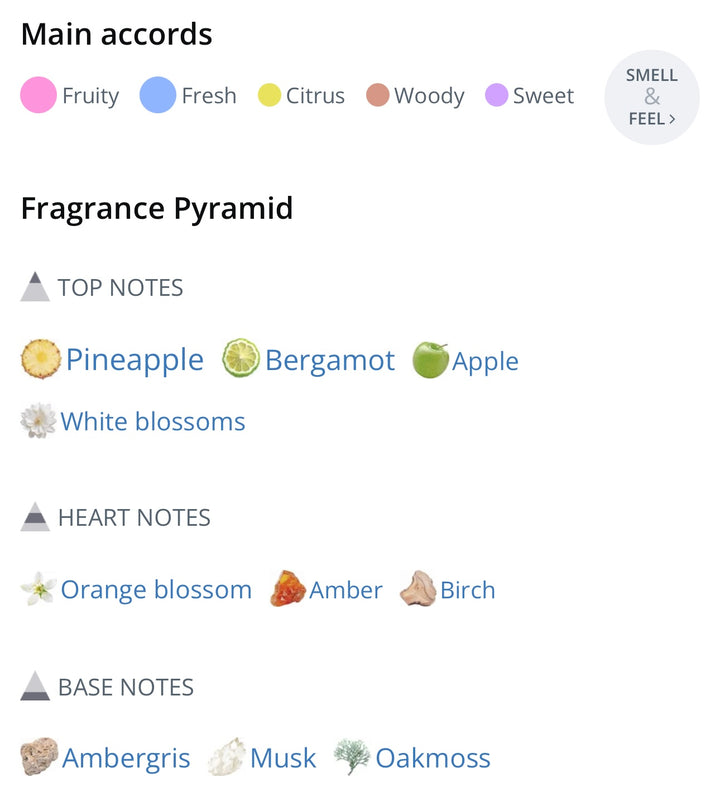Click the Top Notes pyramid icon

(x=35, y=287)
